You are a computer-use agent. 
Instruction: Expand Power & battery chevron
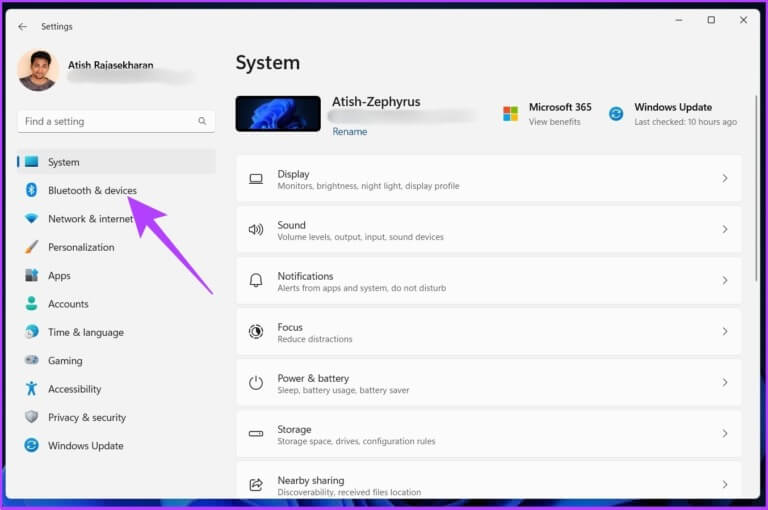[x=724, y=383]
